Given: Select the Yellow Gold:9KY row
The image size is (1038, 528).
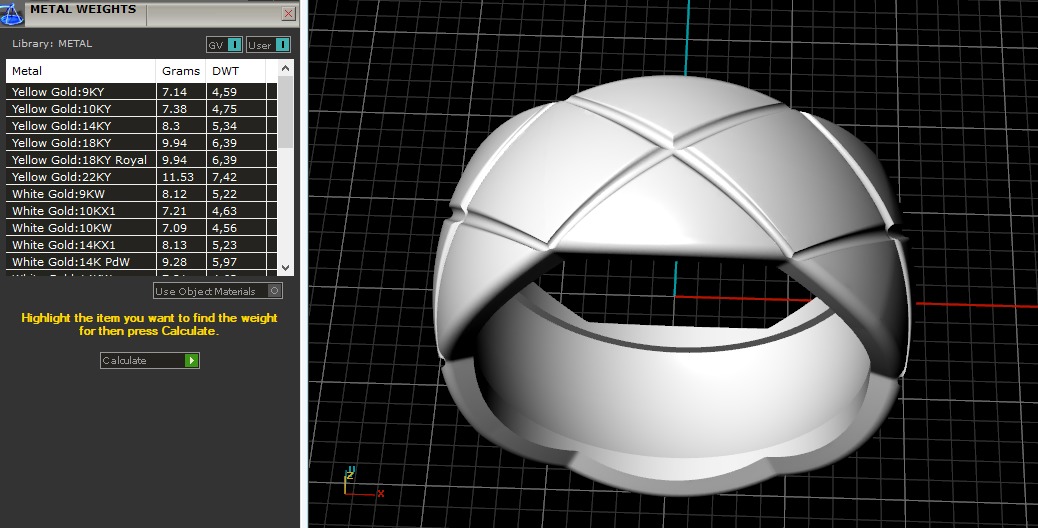Looking at the screenshot, I should (x=142, y=92).
